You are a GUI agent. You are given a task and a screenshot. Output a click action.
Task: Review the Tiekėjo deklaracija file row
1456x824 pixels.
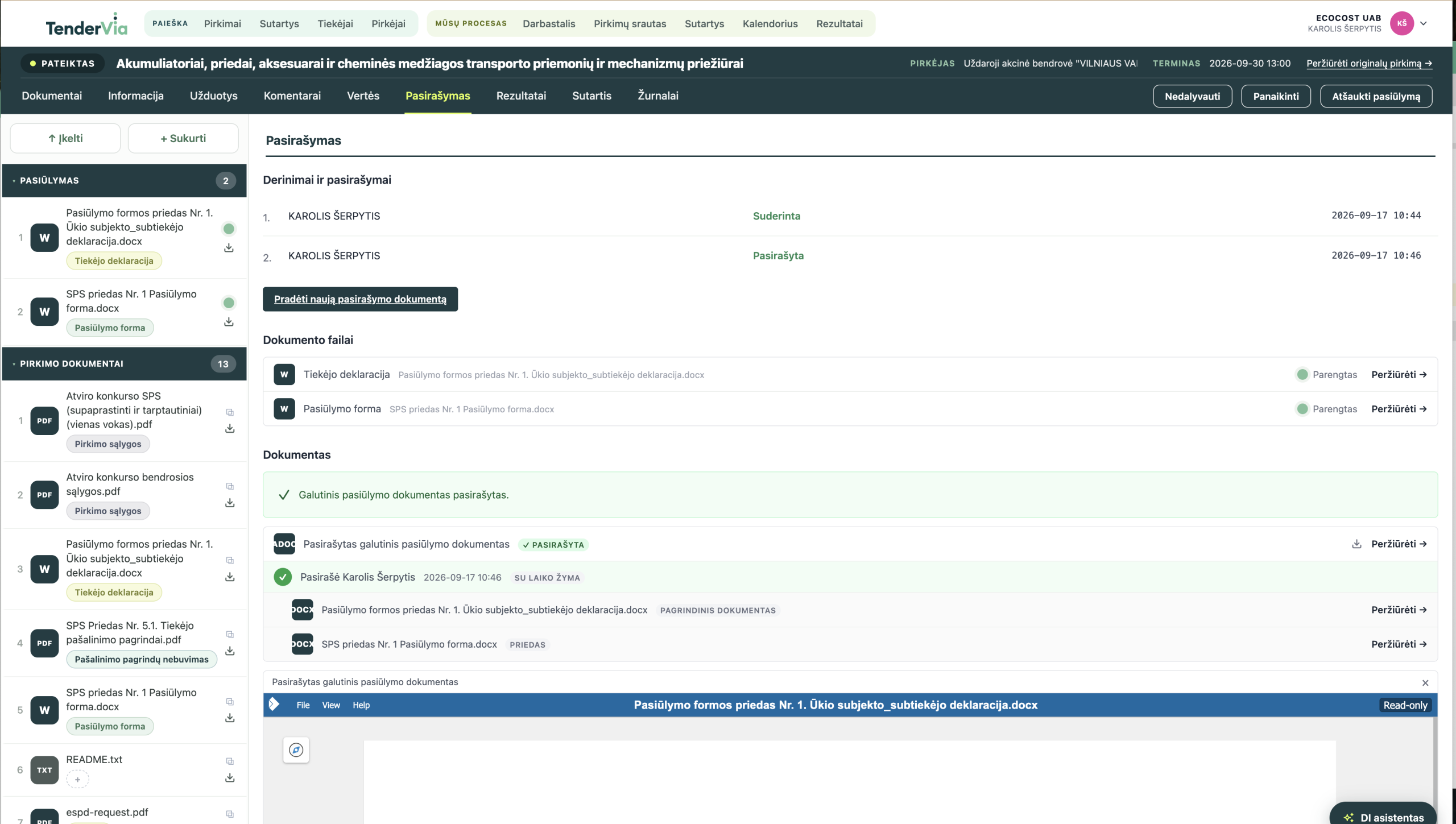(1399, 375)
